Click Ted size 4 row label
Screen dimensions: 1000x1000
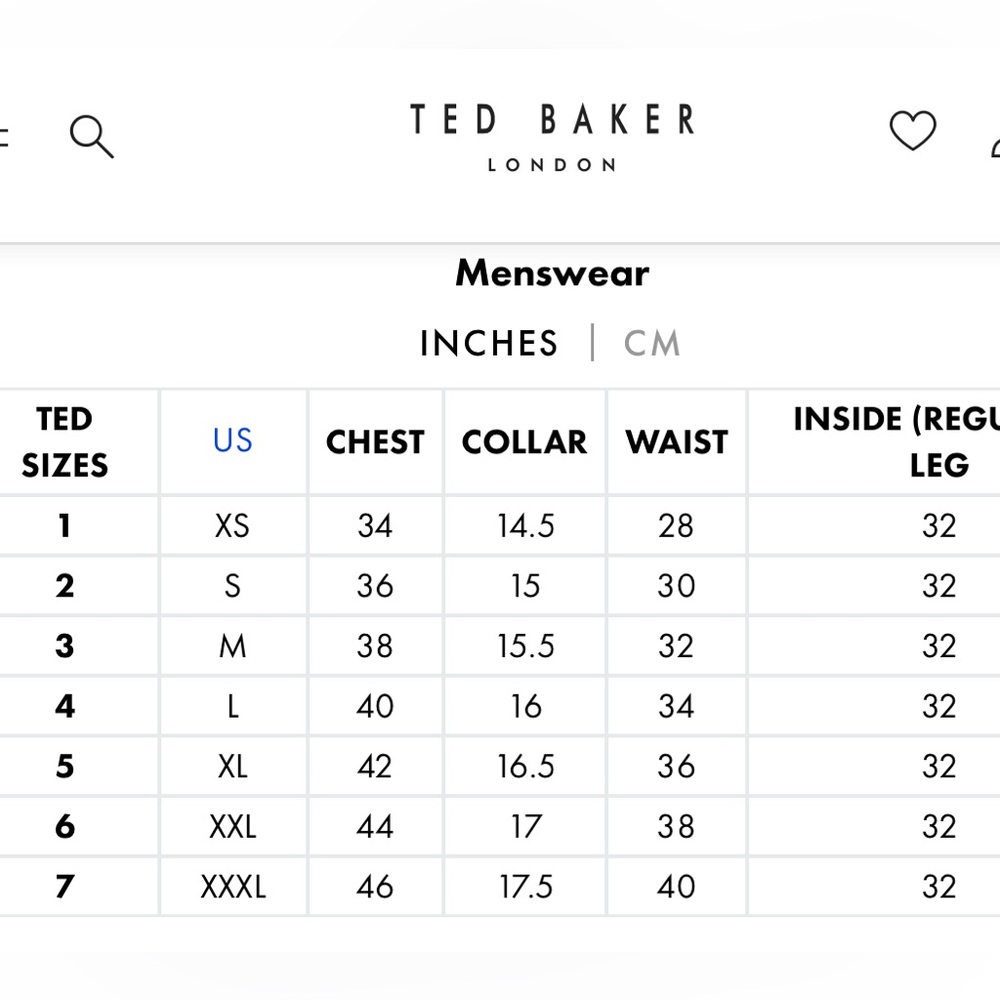(65, 706)
